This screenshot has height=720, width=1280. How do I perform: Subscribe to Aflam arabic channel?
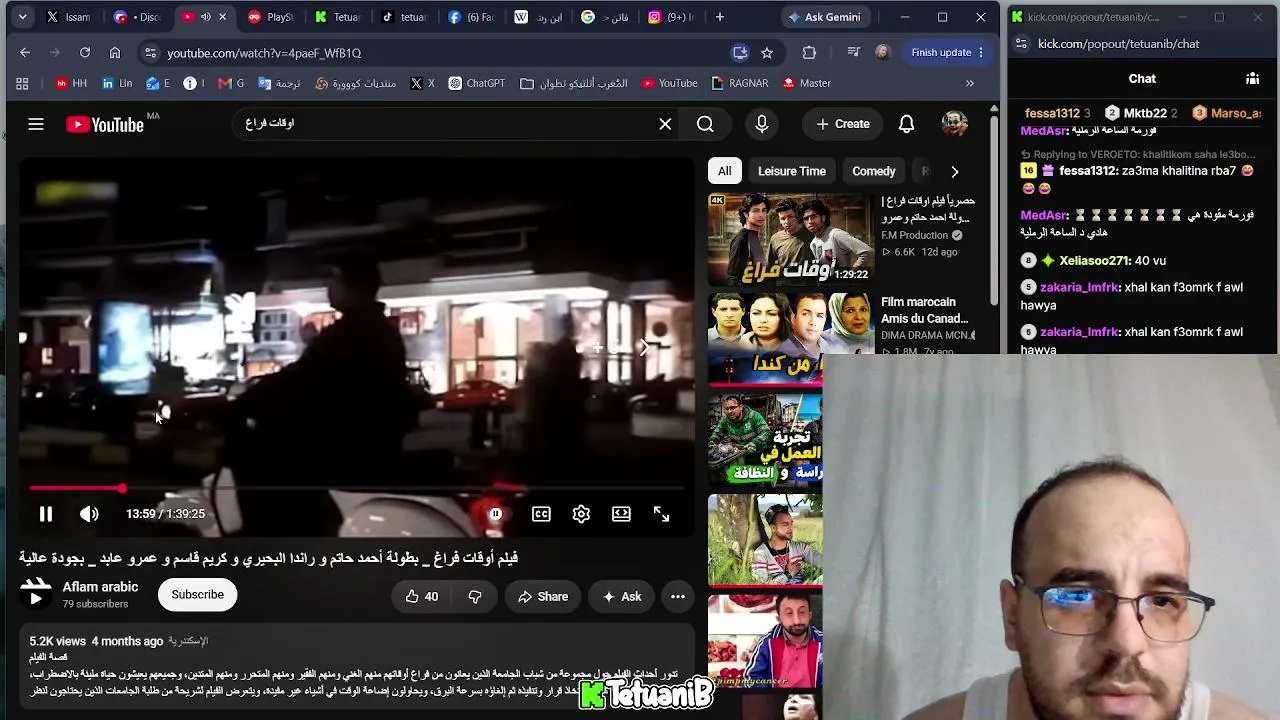click(197, 595)
